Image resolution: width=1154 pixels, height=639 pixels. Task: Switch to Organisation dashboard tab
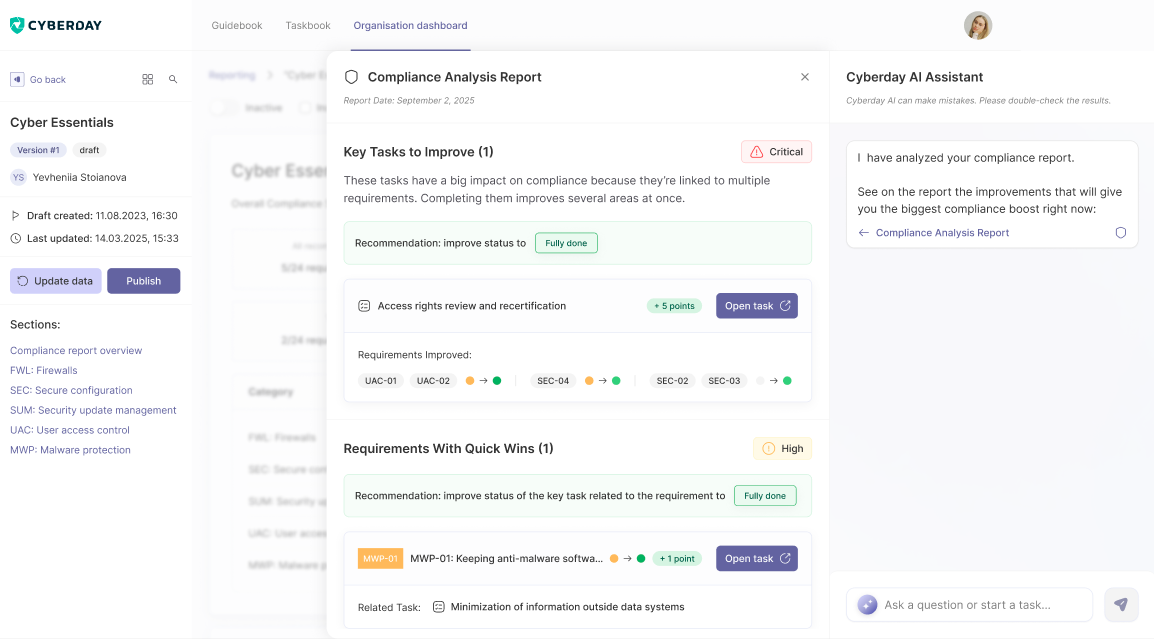(x=410, y=25)
